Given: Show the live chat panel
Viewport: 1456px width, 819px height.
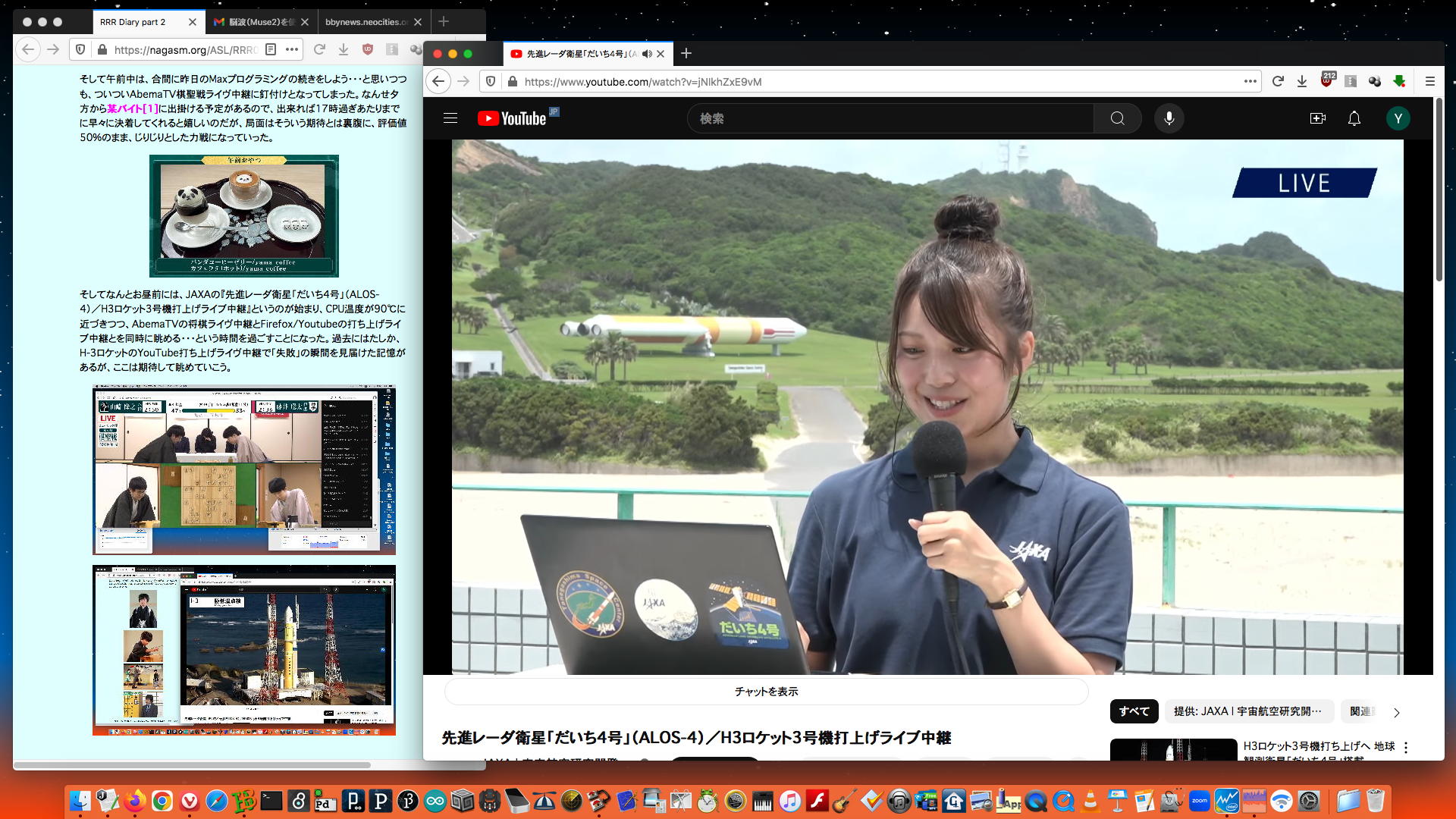Looking at the screenshot, I should (x=766, y=692).
